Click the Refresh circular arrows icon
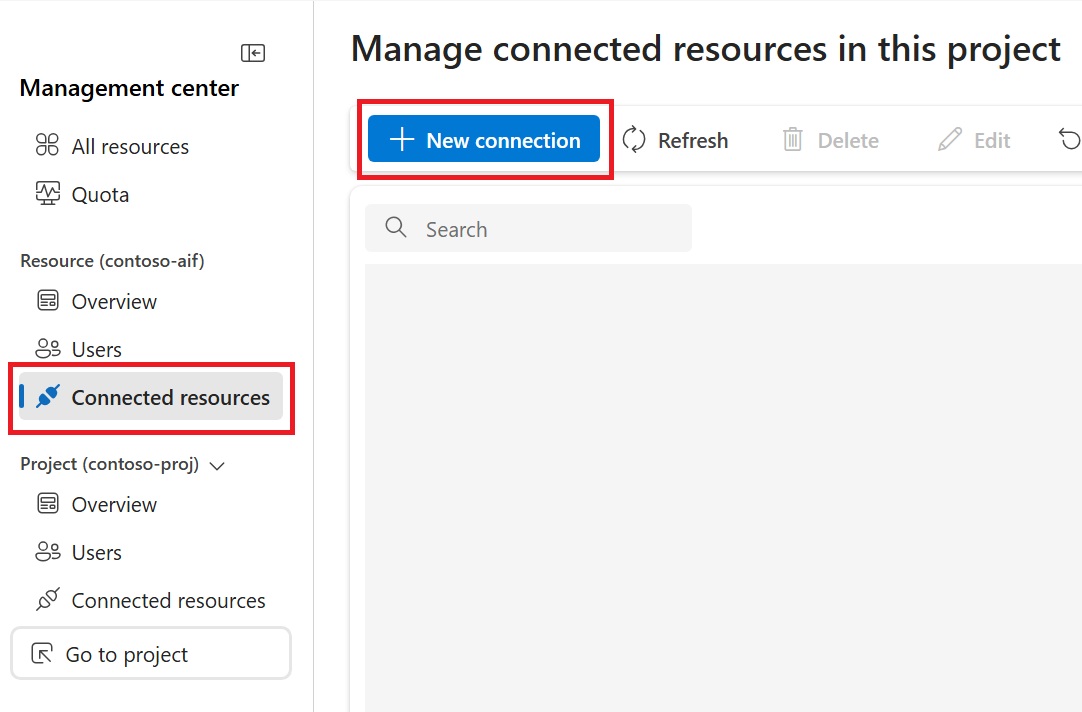Image resolution: width=1082 pixels, height=712 pixels. [635, 140]
